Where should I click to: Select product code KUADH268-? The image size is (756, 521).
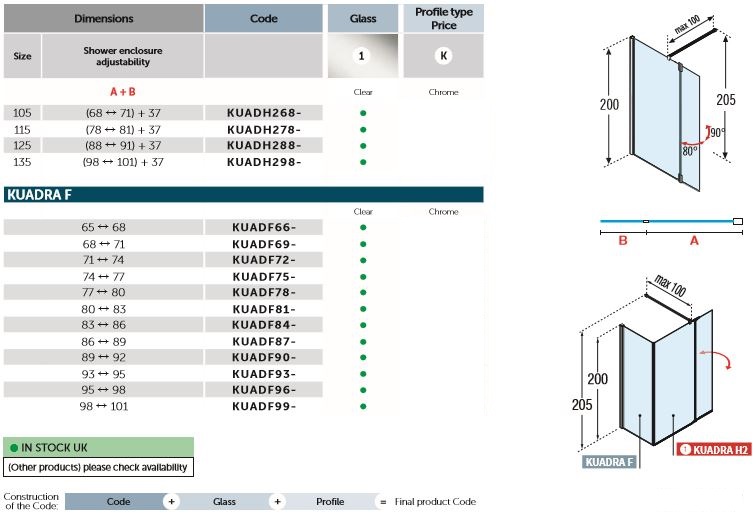[264, 113]
